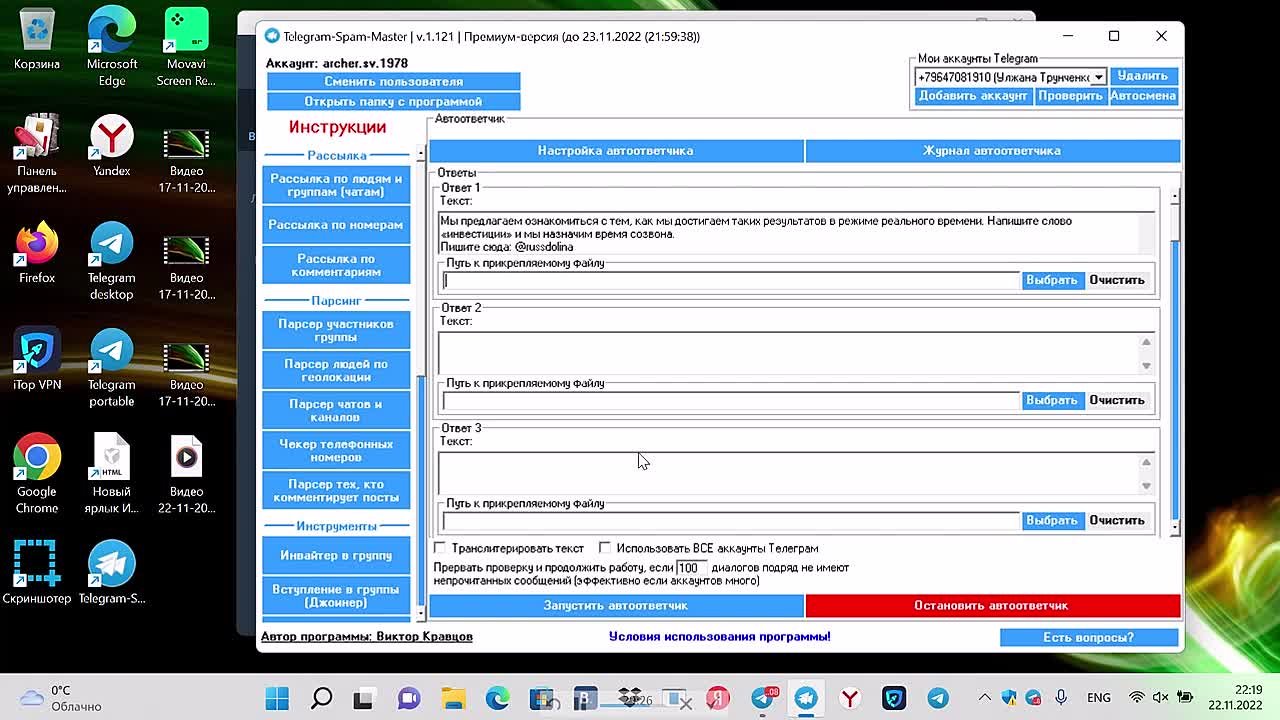Open taskbar Search magnifier icon

321,698
